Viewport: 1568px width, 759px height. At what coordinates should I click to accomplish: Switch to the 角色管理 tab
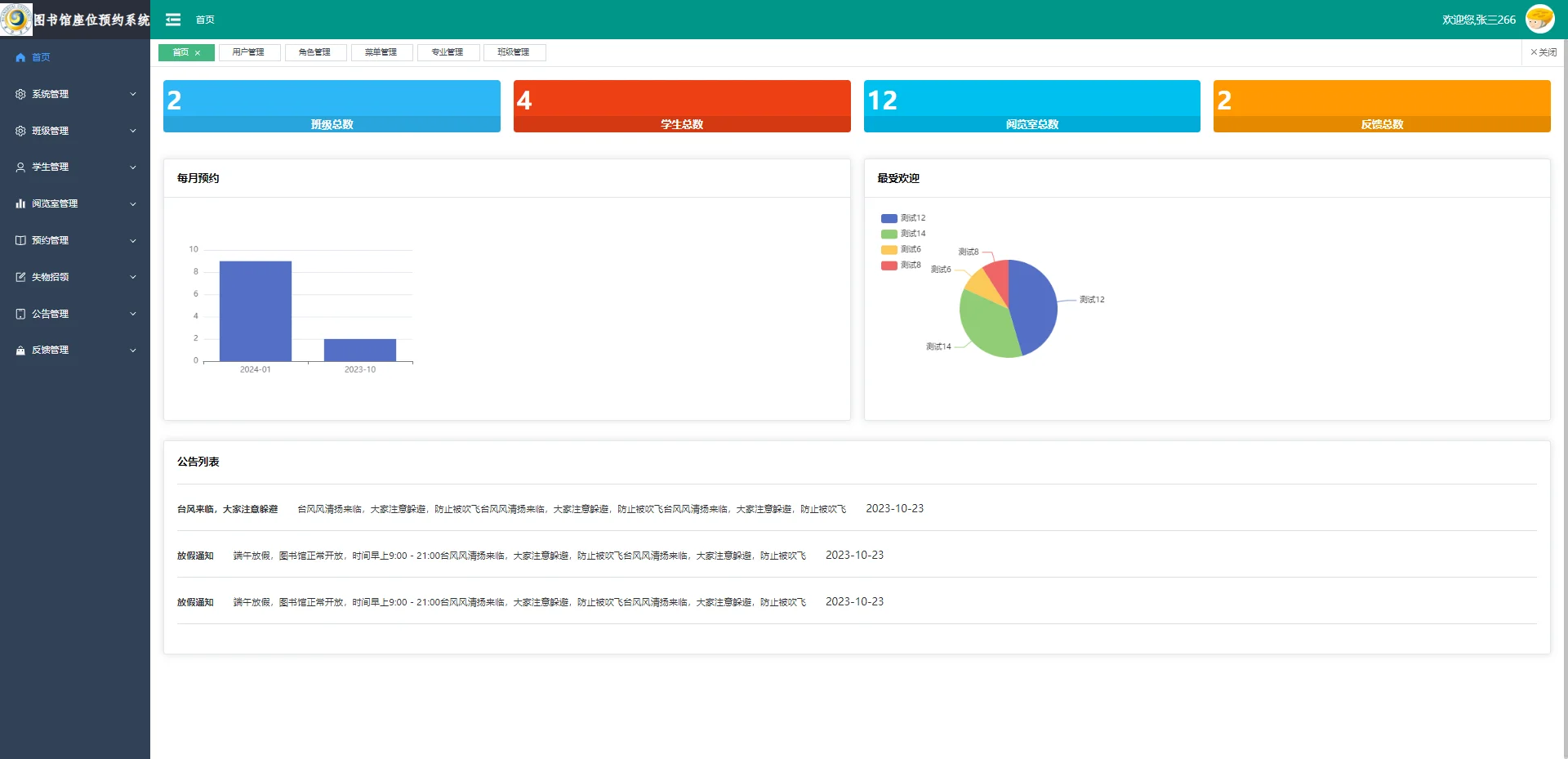315,52
